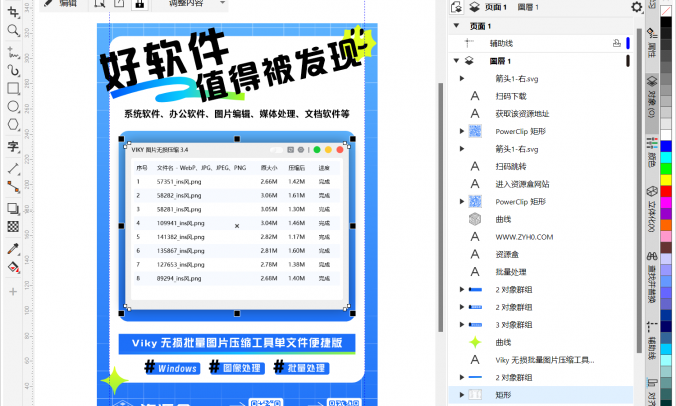The height and width of the screenshot is (406, 676).
Task: Pick the yellow swatch in color palette
Action: click(666, 180)
